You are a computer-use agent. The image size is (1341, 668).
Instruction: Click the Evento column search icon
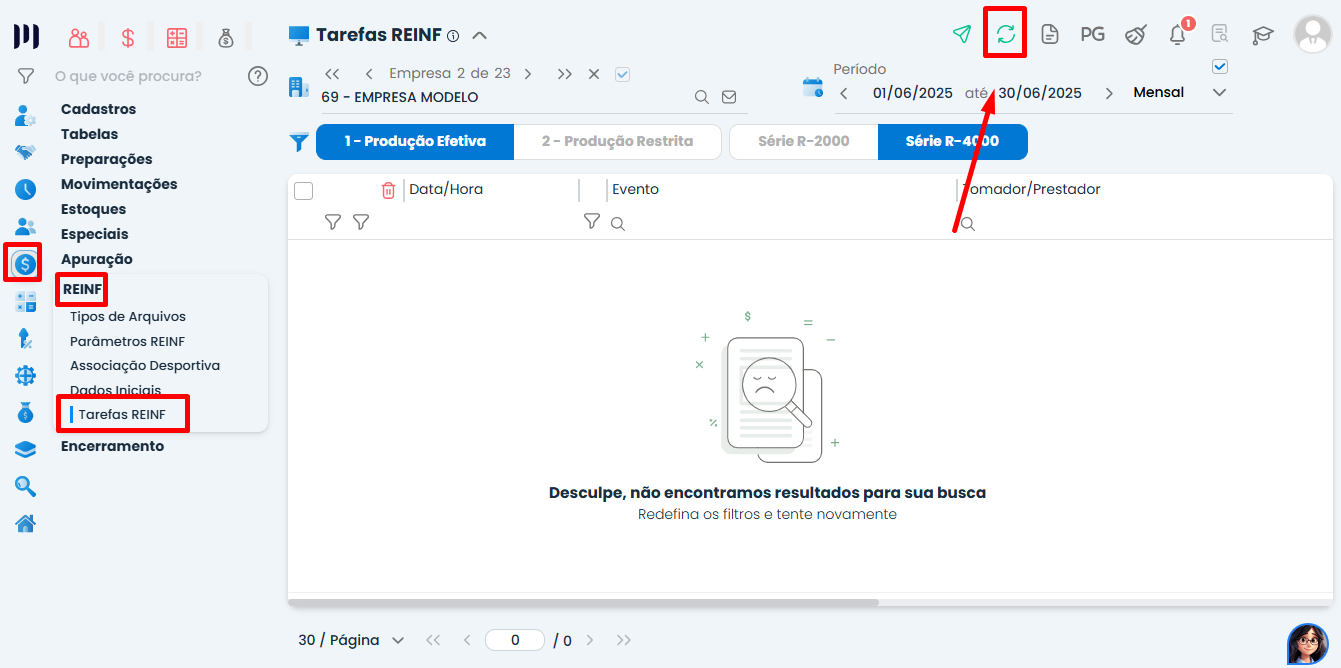tap(618, 224)
